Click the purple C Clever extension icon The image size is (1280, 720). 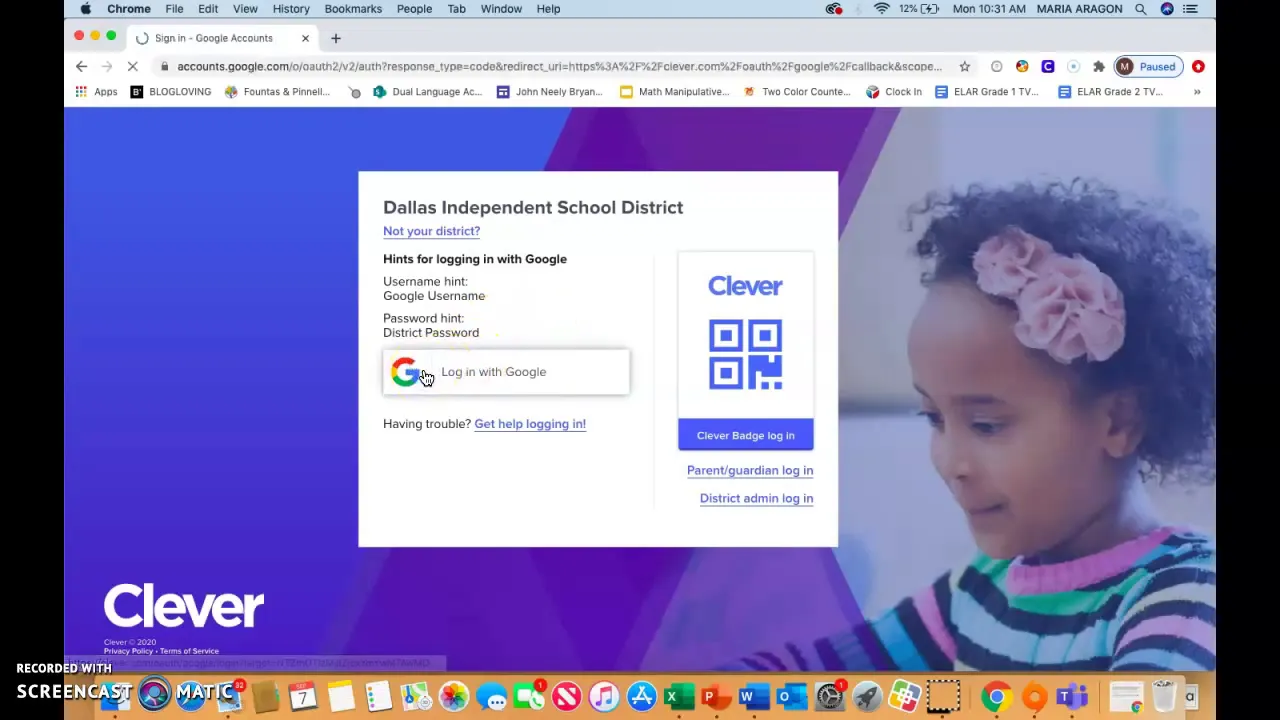pyautogui.click(x=1047, y=66)
